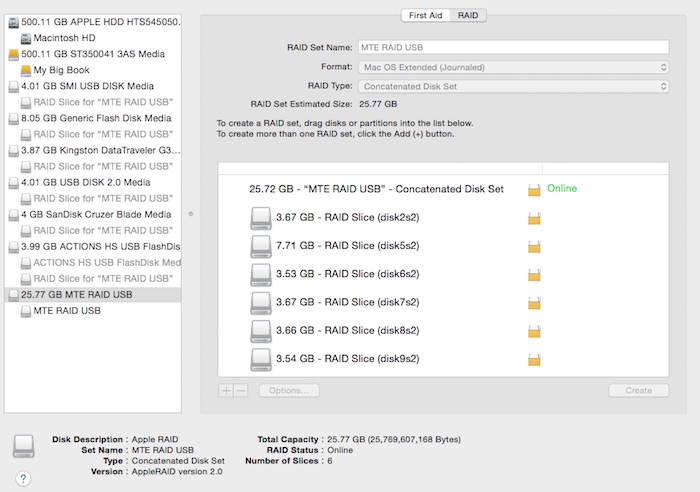Select the 25.77 GB MTE RAID USB row

pyautogui.click(x=93, y=295)
